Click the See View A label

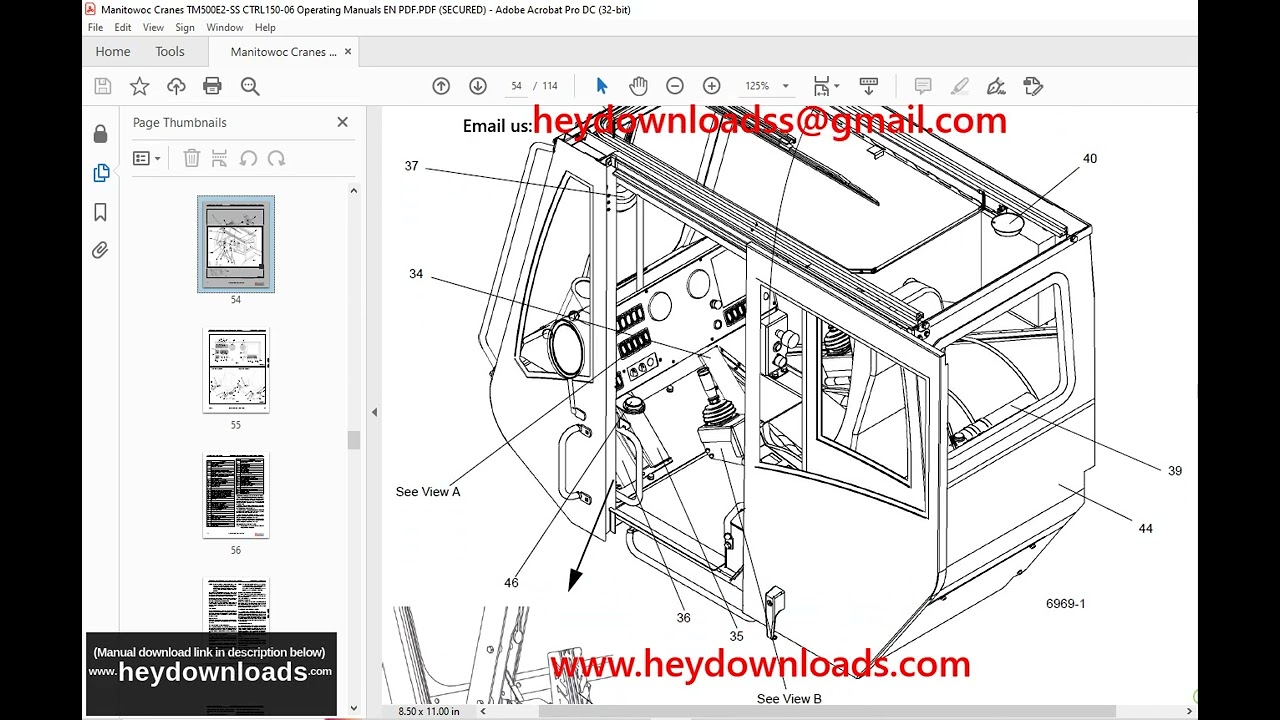pyautogui.click(x=428, y=492)
